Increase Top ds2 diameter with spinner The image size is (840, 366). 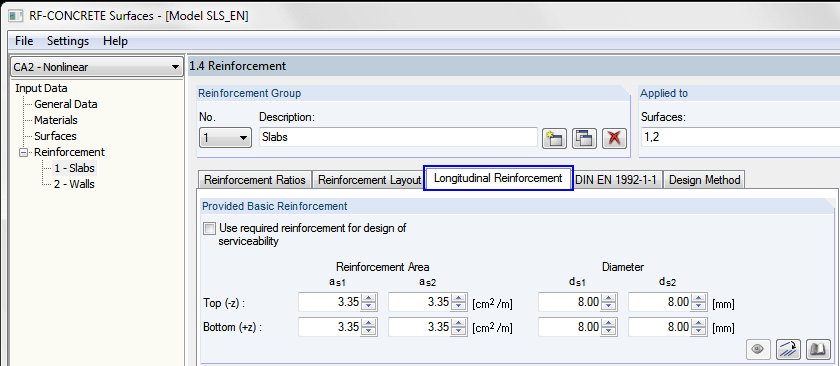pos(698,298)
